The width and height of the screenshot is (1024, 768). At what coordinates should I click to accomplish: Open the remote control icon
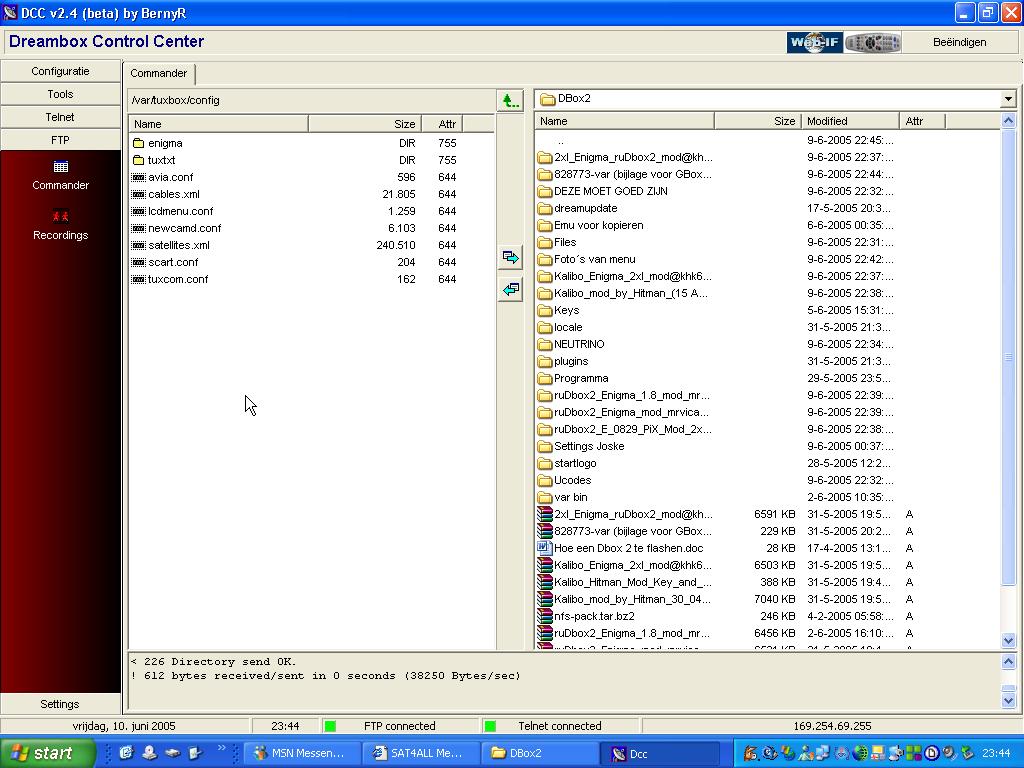[872, 42]
